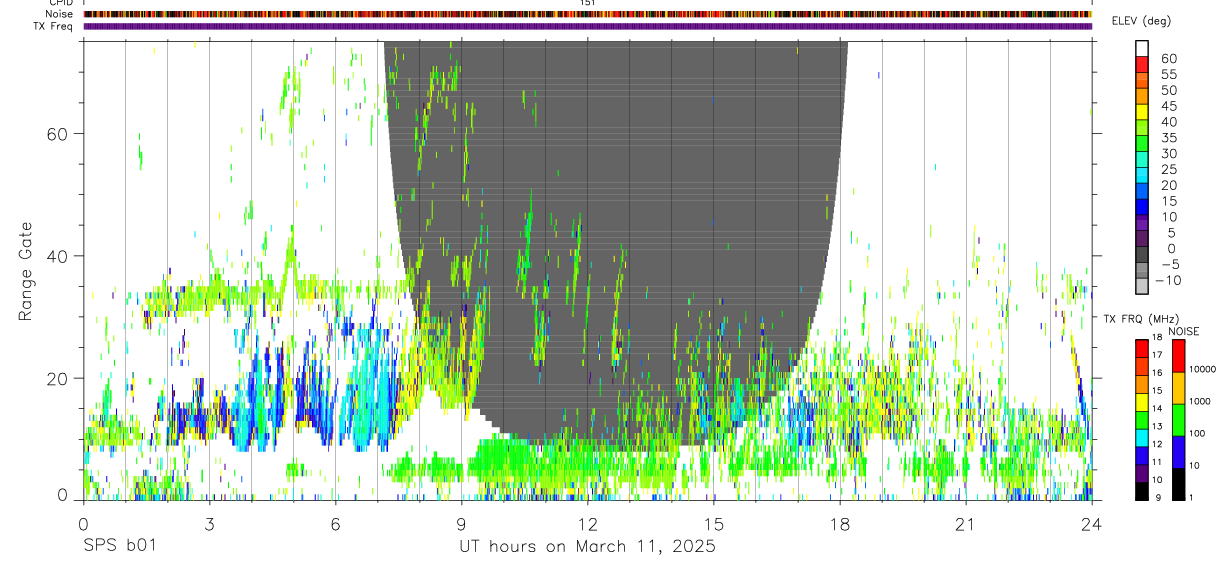Click the red 18 MHz TX frequency swatch
The width and height of the screenshot is (1228, 567).
coord(1142,348)
